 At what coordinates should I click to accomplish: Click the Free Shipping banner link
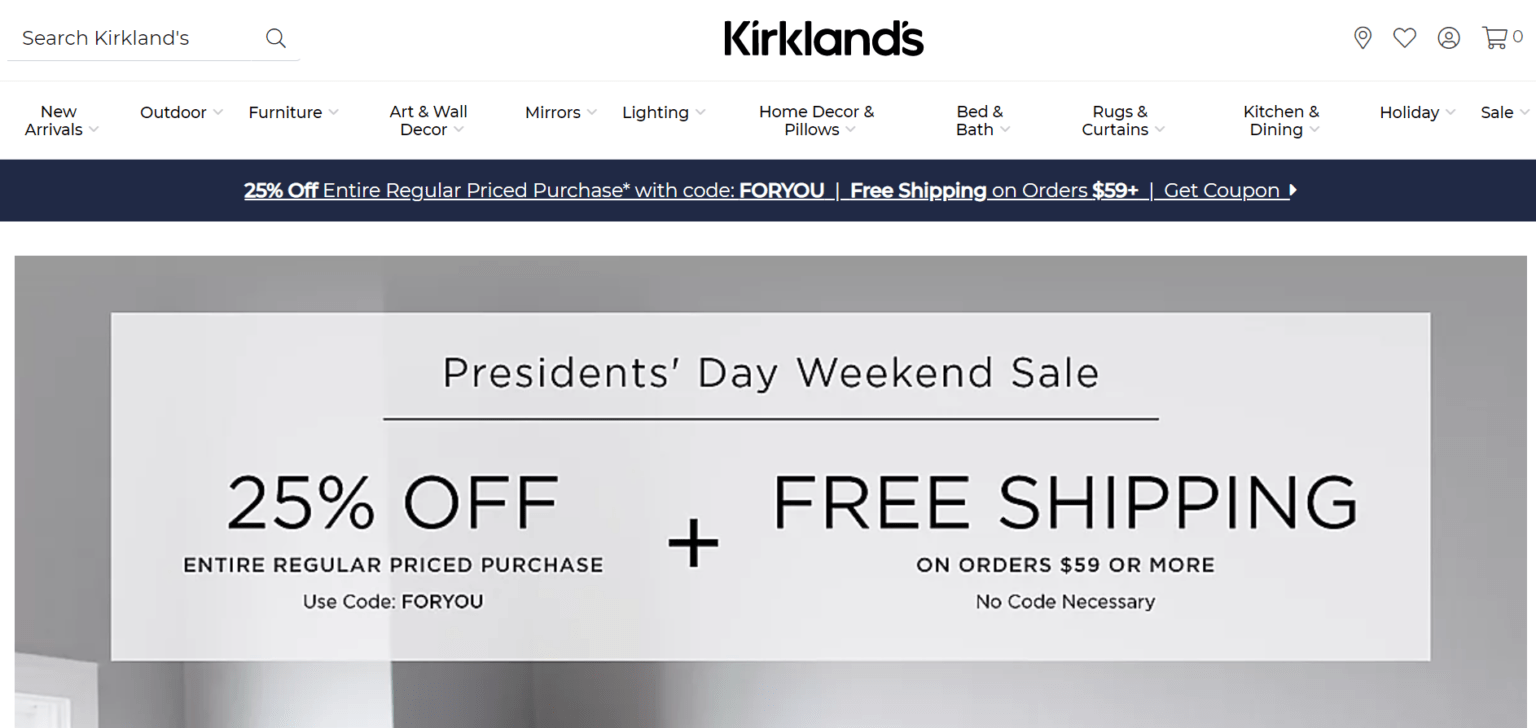(915, 190)
